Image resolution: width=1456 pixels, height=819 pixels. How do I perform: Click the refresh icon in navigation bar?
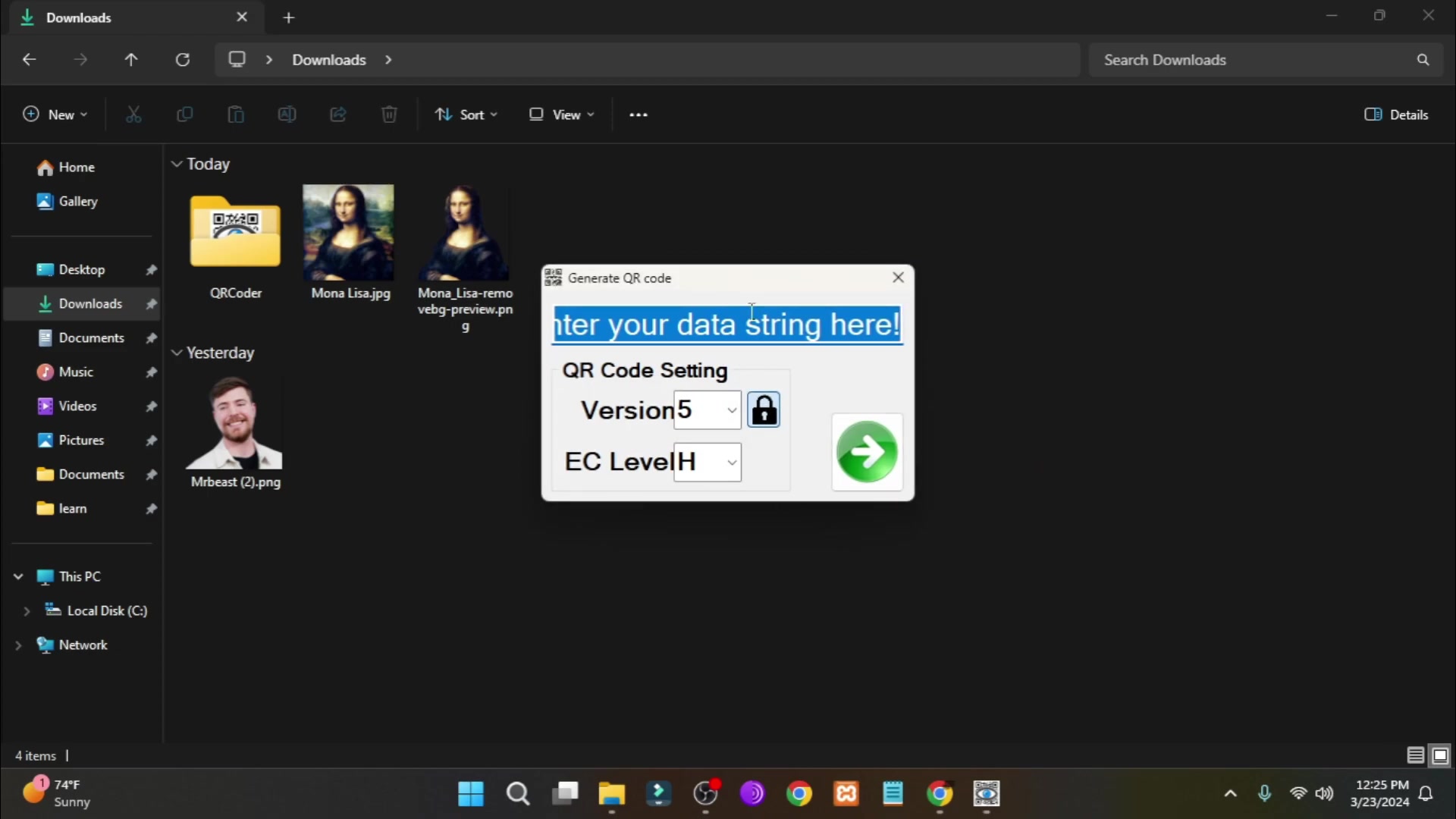point(183,60)
